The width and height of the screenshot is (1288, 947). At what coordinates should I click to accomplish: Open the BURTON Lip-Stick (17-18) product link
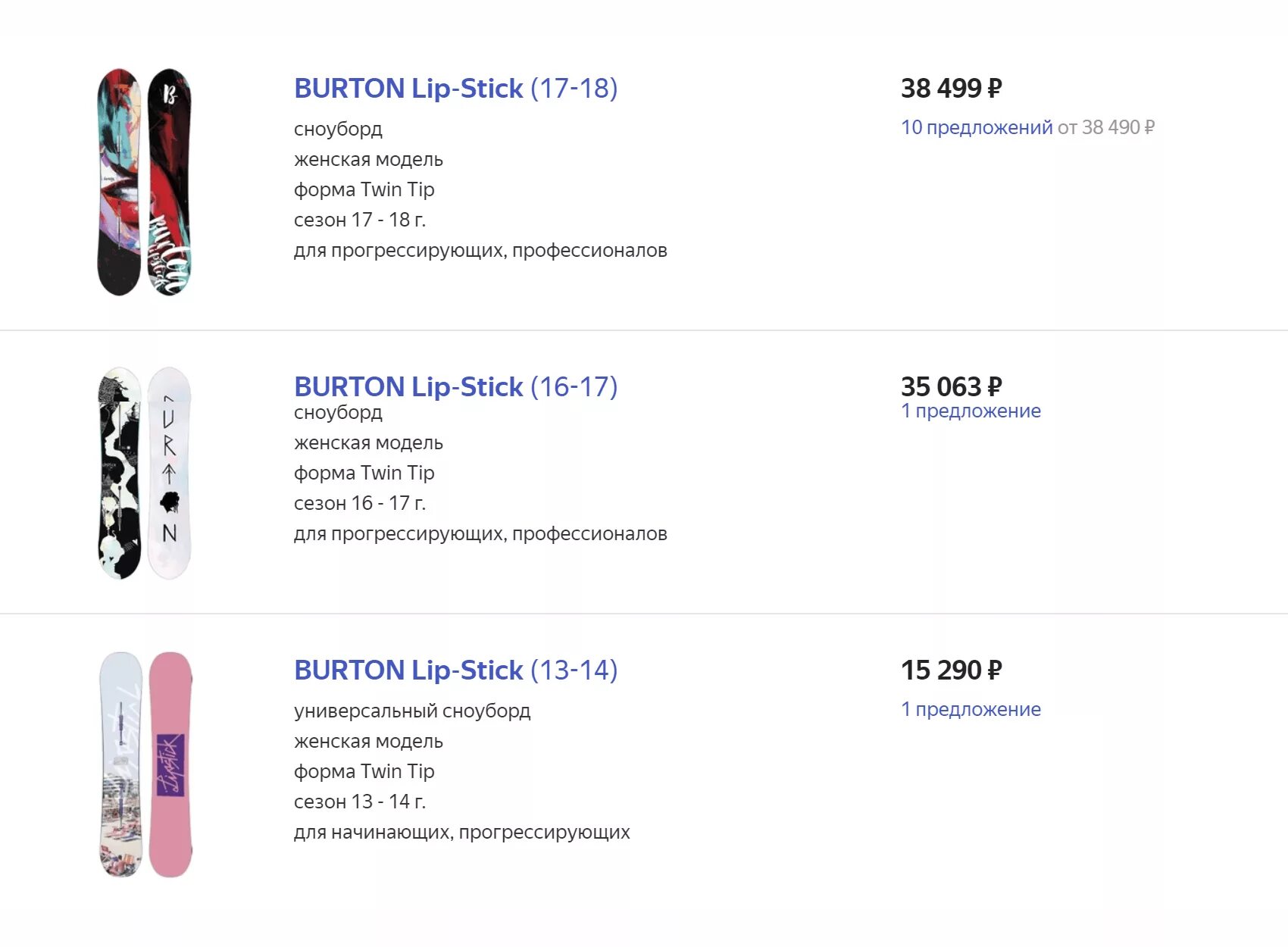455,89
